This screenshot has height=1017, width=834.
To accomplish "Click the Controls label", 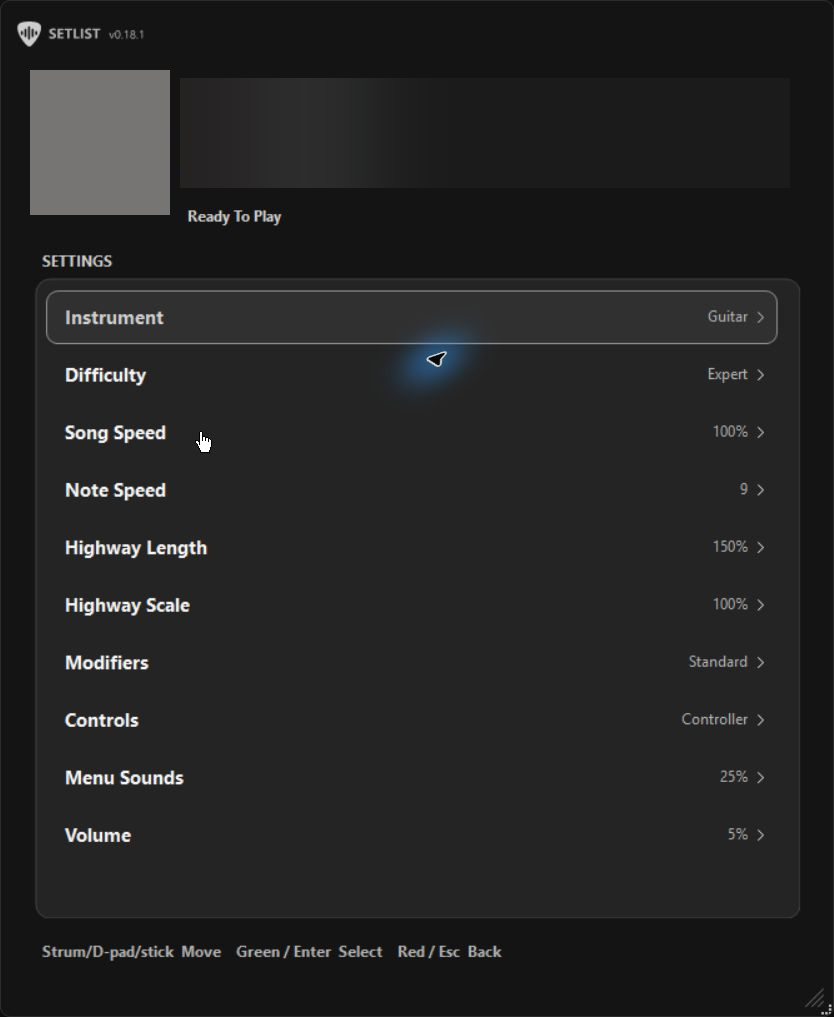I will (x=102, y=720).
